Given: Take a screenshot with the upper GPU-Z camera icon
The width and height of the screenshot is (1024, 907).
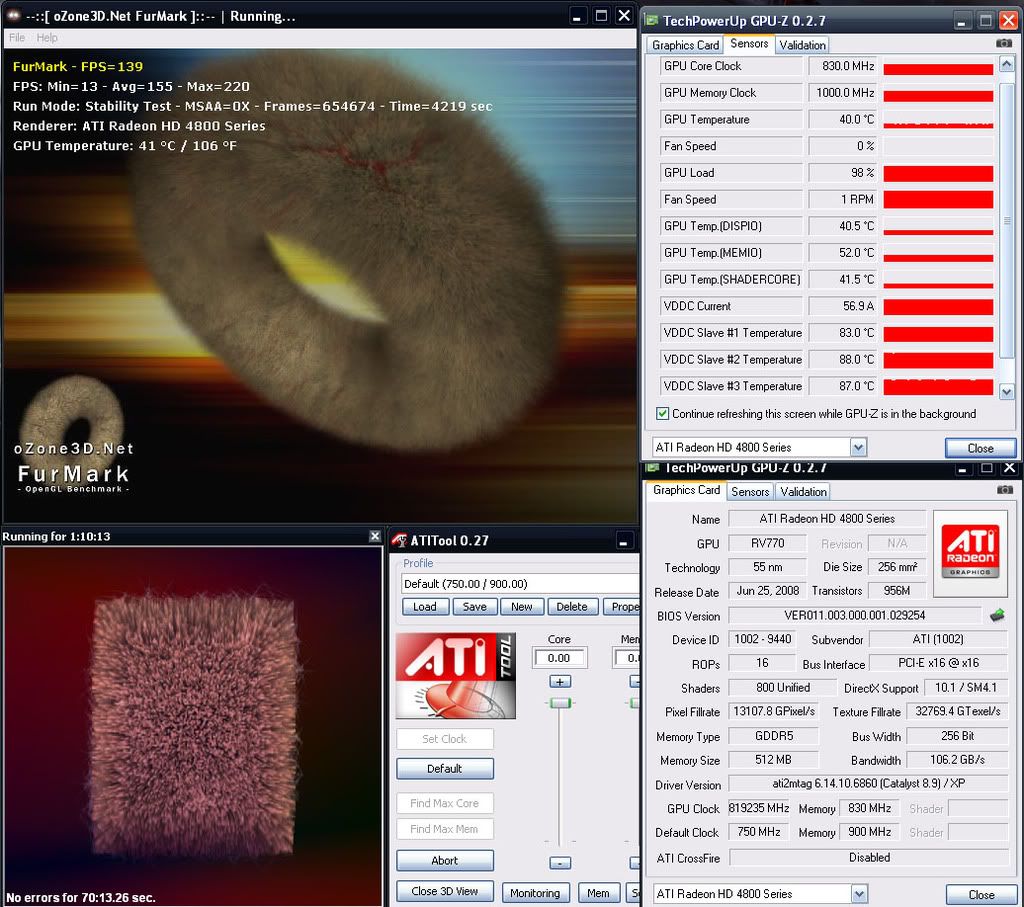Looking at the screenshot, I should (x=1004, y=43).
